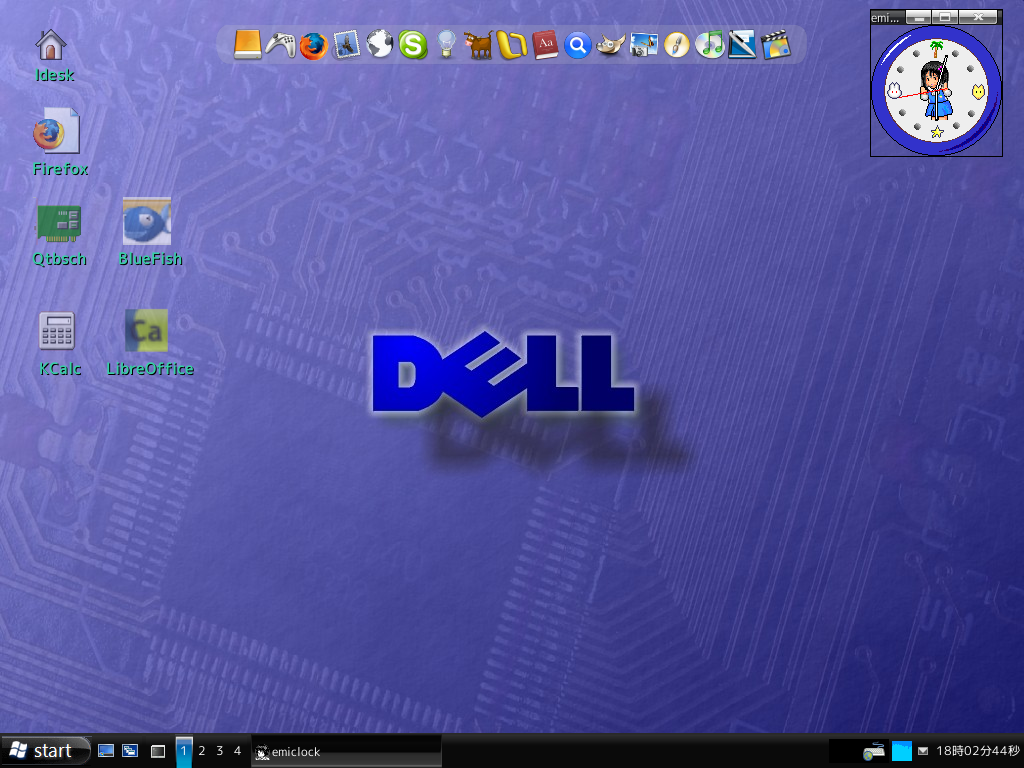The image size is (1024, 768).
Task: Open Skype from the top dock
Action: [412, 45]
